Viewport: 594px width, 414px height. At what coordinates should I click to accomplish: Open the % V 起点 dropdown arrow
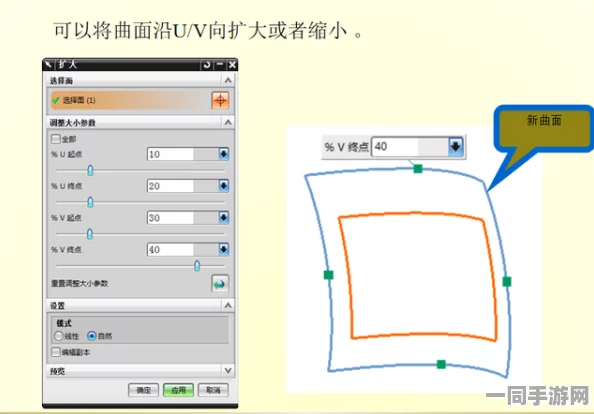224,218
